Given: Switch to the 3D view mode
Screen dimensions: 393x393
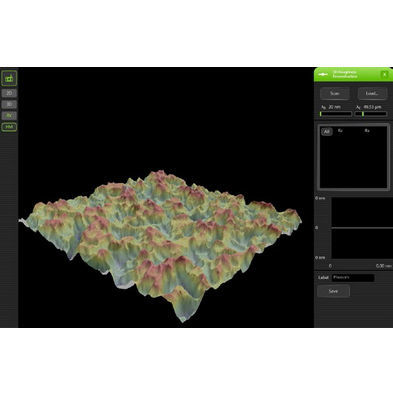Looking at the screenshot, I should tap(9, 104).
